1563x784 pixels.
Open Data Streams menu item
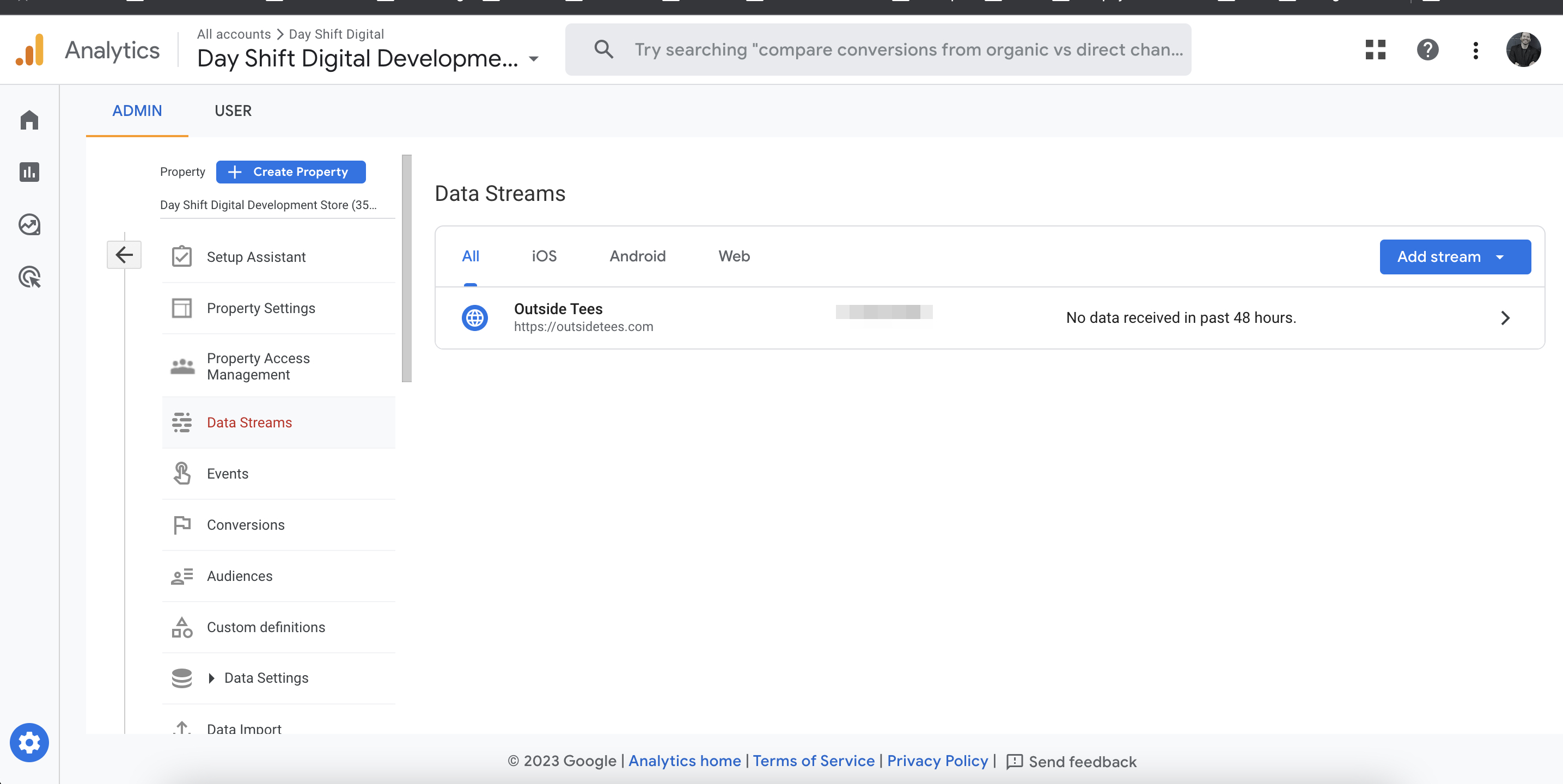[278, 422]
